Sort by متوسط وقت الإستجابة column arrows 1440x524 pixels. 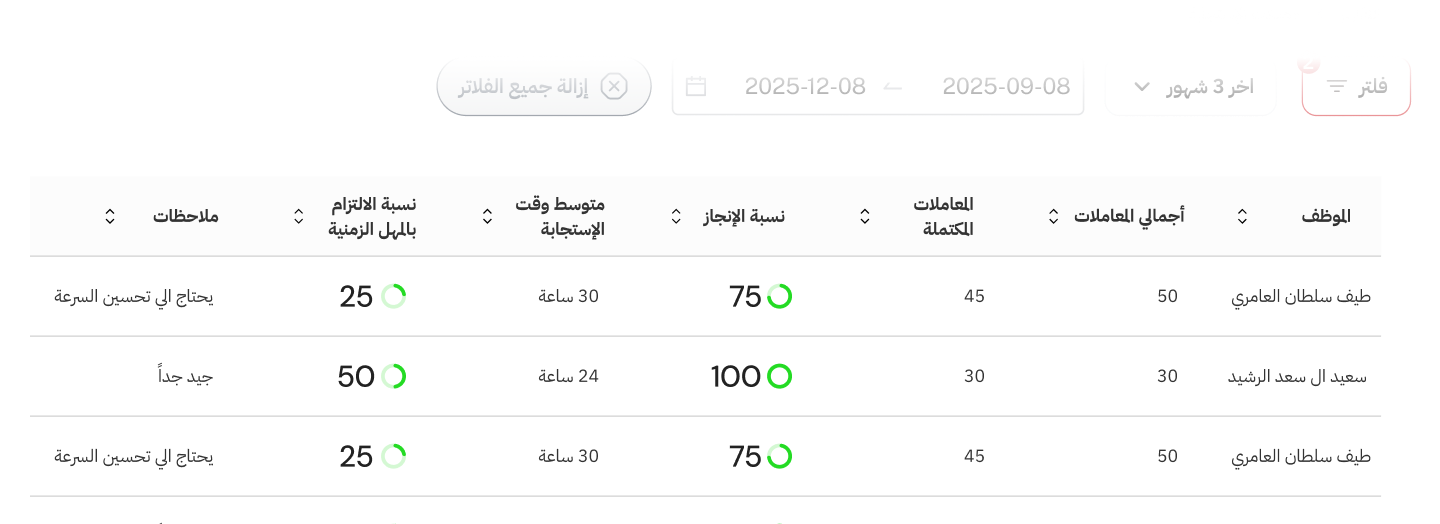click(x=487, y=216)
